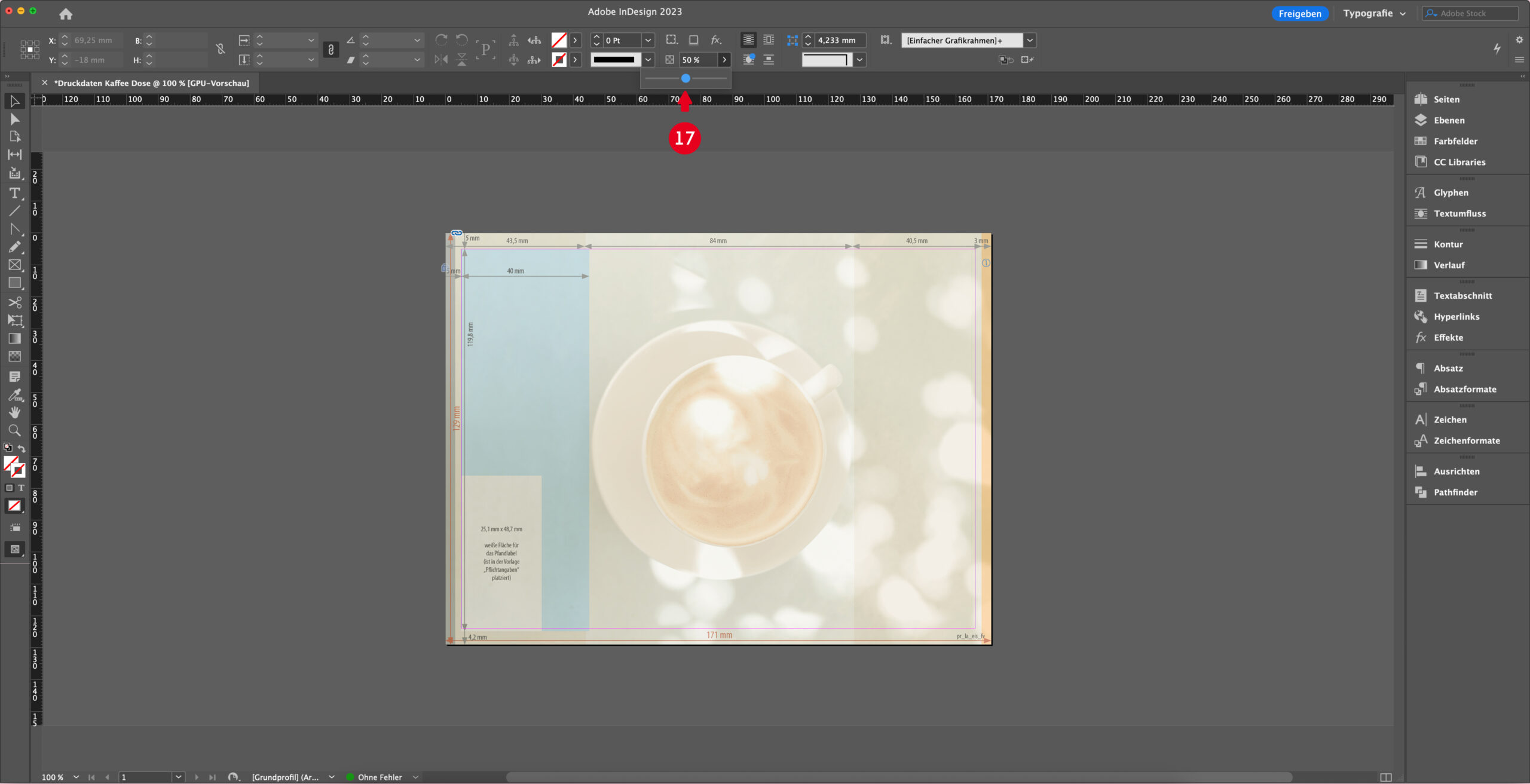1530x784 pixels.
Task: Toggle constrain proportions link for dimensions
Action: tap(331, 50)
